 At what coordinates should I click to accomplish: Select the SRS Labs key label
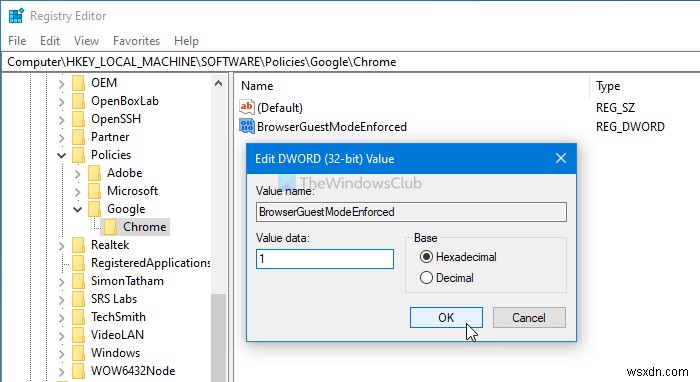click(114, 299)
